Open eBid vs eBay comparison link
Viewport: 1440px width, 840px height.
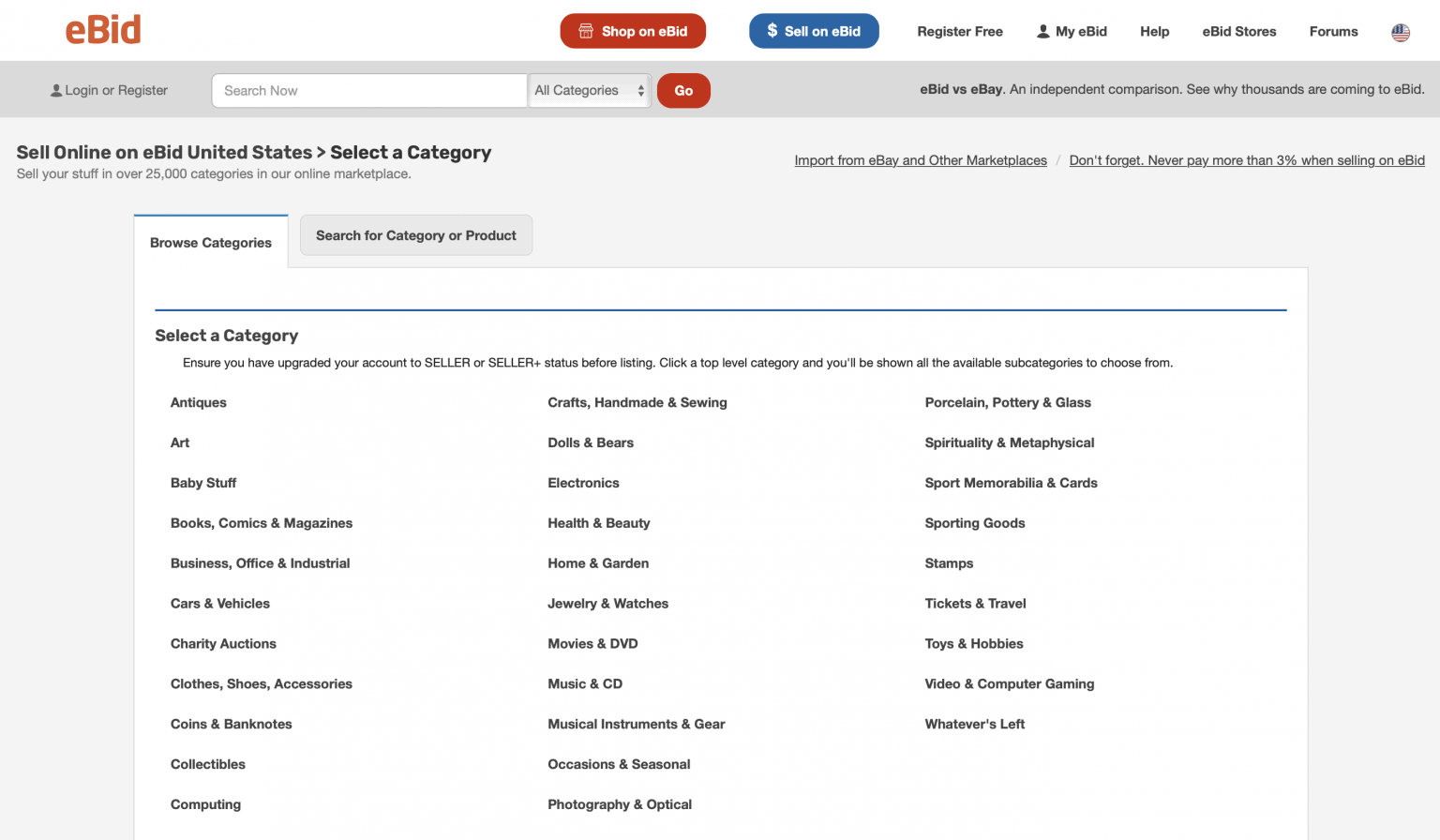click(x=961, y=90)
